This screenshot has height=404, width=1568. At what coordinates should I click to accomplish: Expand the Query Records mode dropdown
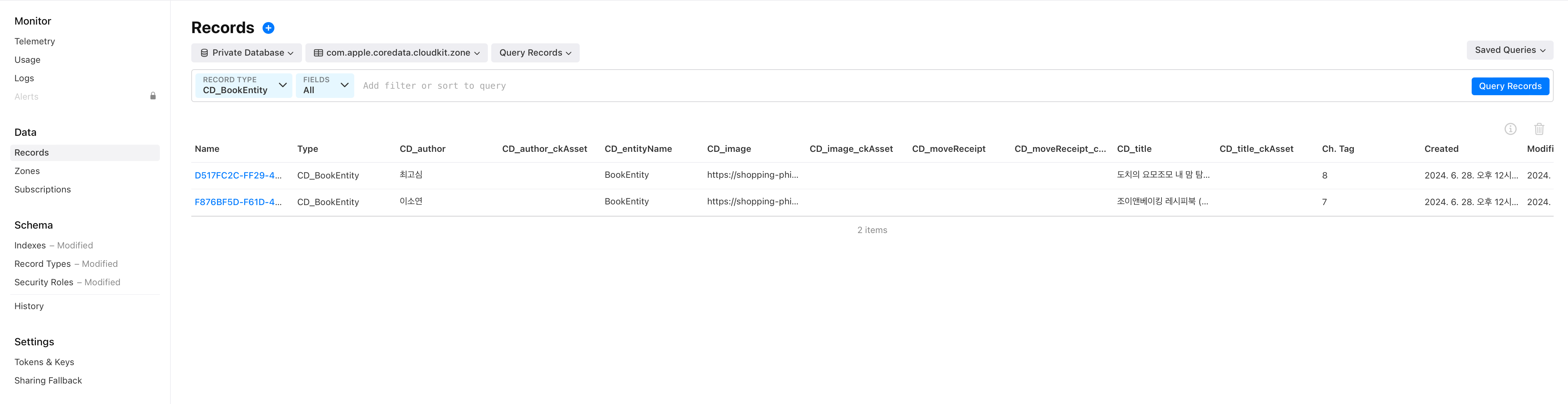coord(534,53)
